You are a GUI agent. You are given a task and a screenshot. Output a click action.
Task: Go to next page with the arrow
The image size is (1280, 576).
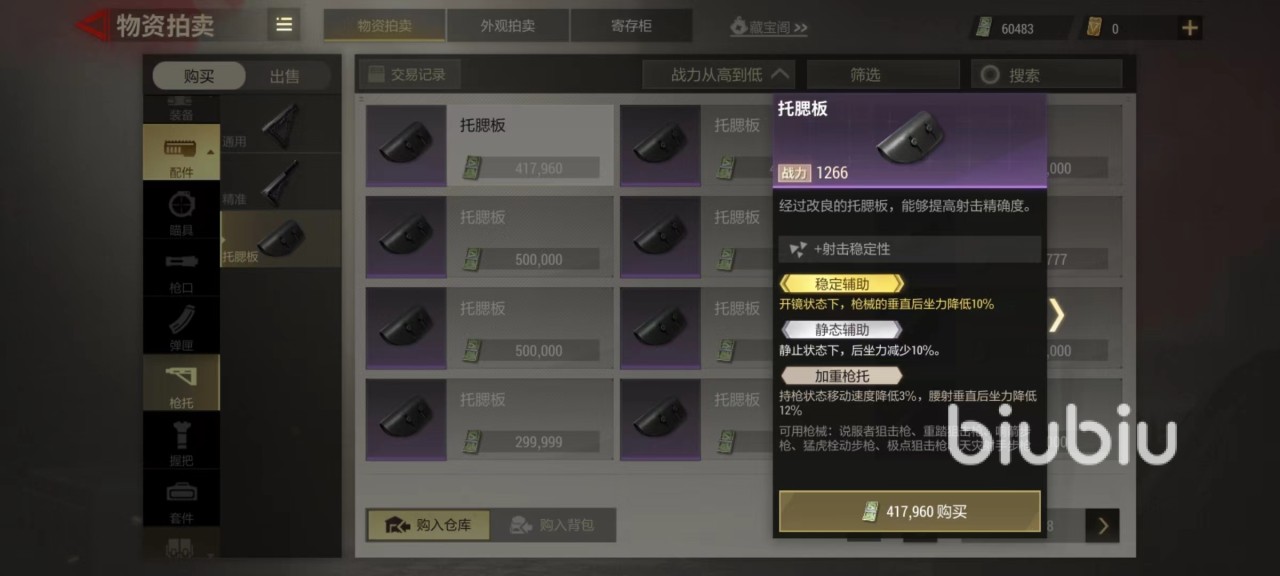point(1102,525)
